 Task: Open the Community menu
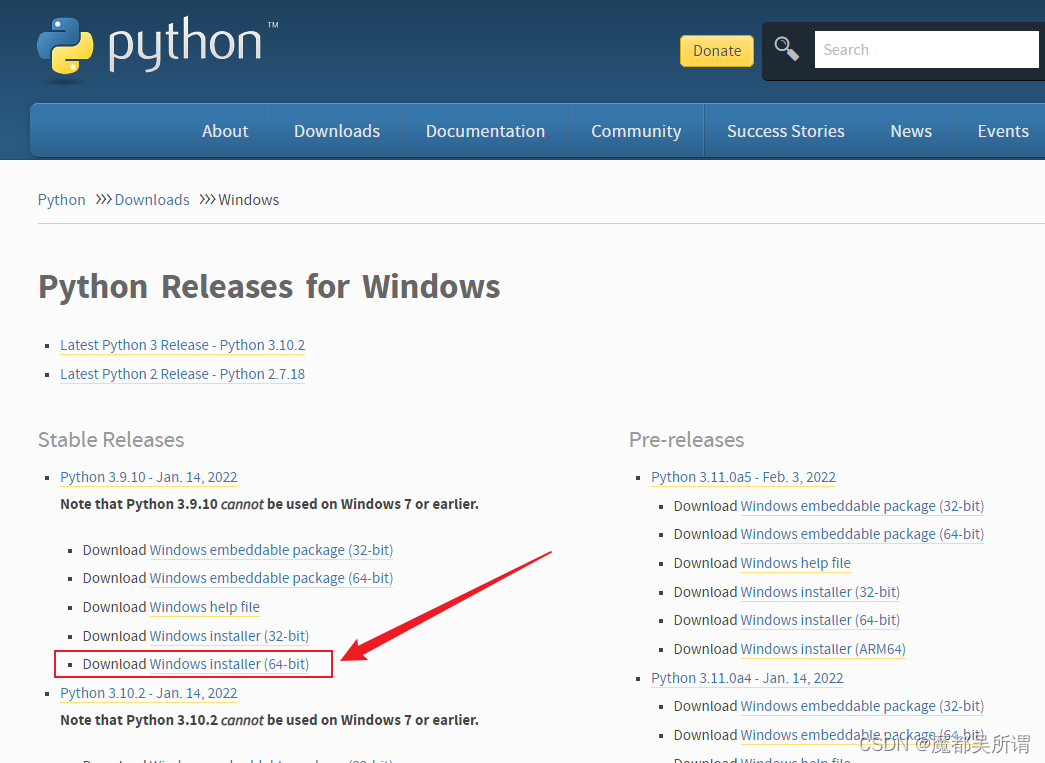point(636,131)
